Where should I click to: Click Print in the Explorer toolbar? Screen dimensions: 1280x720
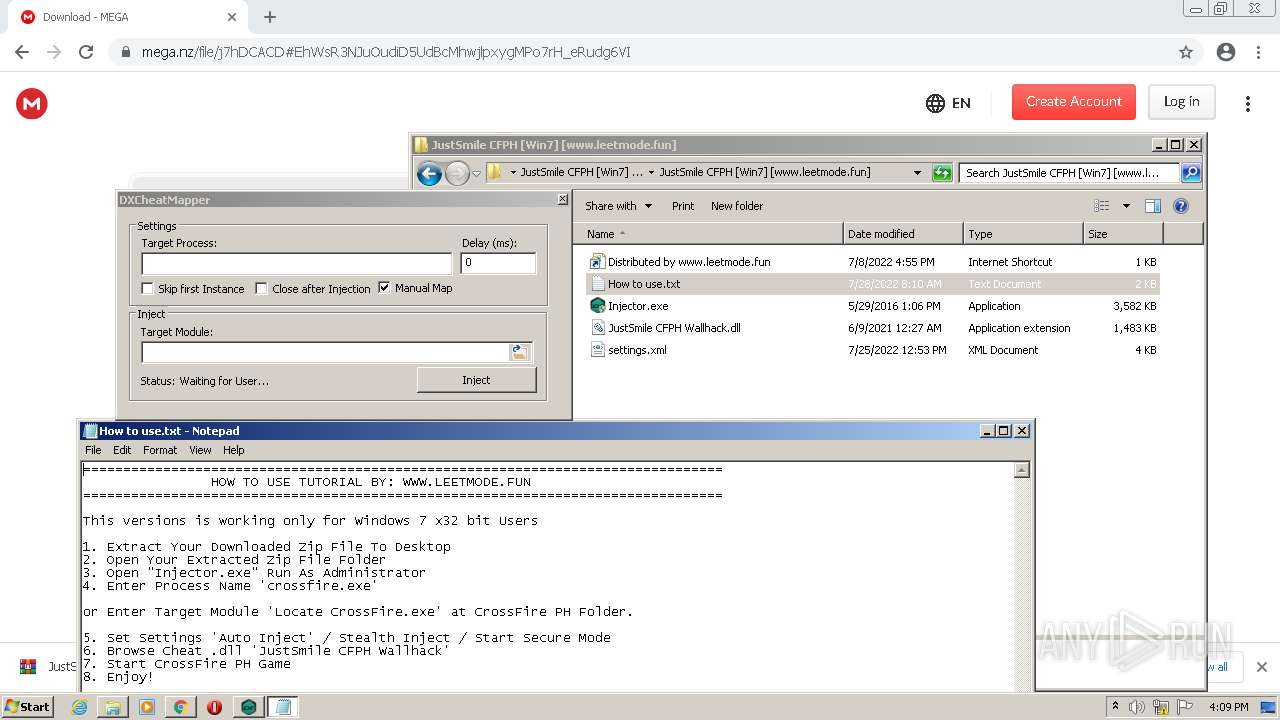[x=683, y=206]
